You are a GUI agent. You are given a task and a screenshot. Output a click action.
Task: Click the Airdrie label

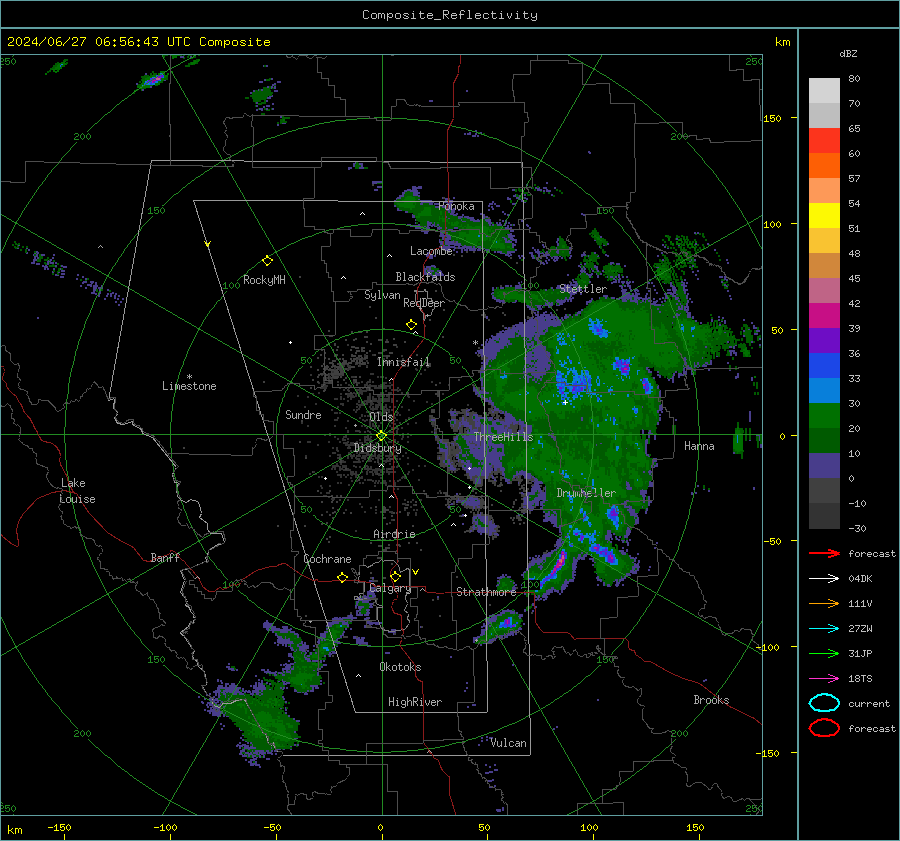(x=394, y=534)
